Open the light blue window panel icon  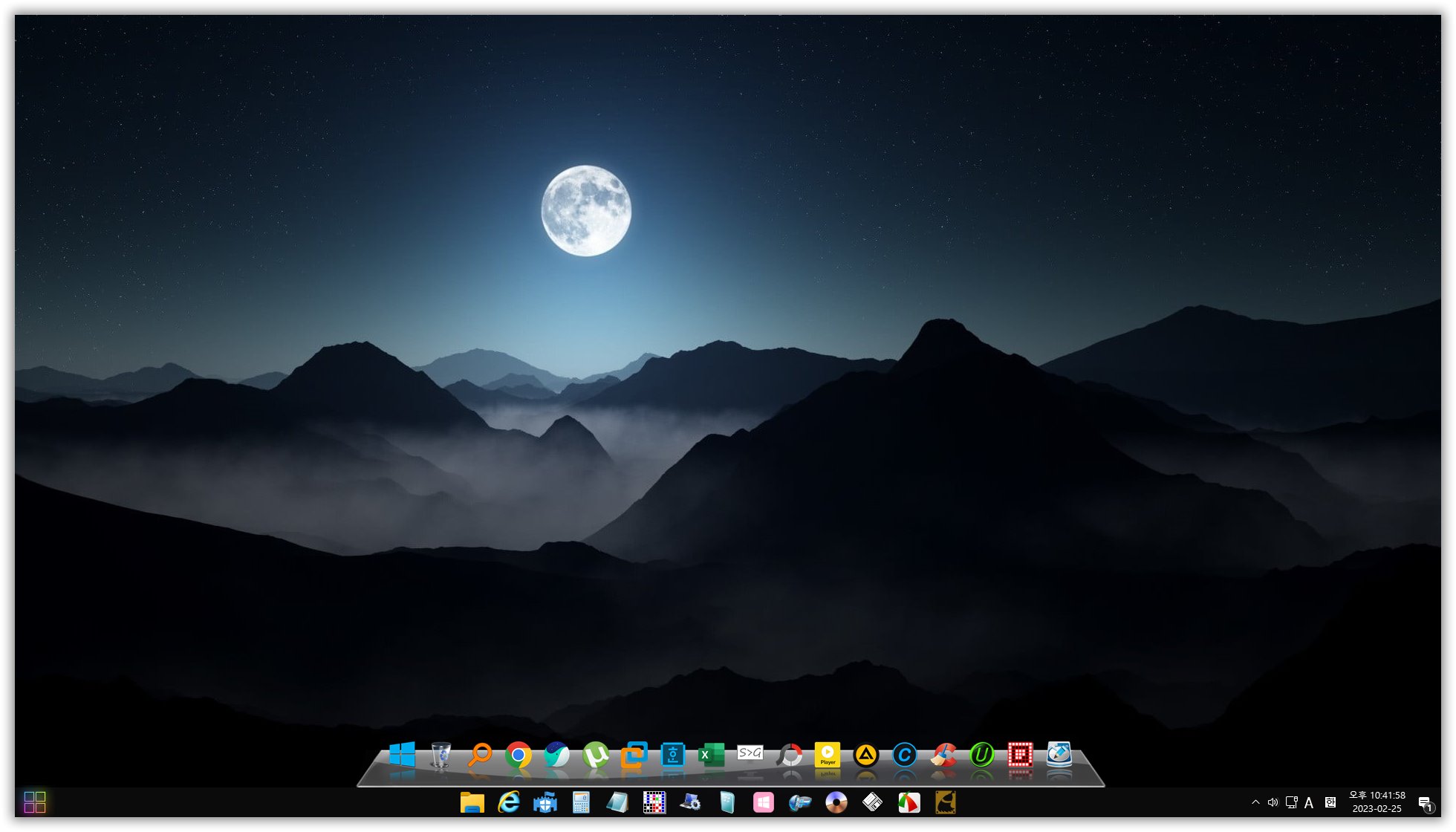[727, 802]
